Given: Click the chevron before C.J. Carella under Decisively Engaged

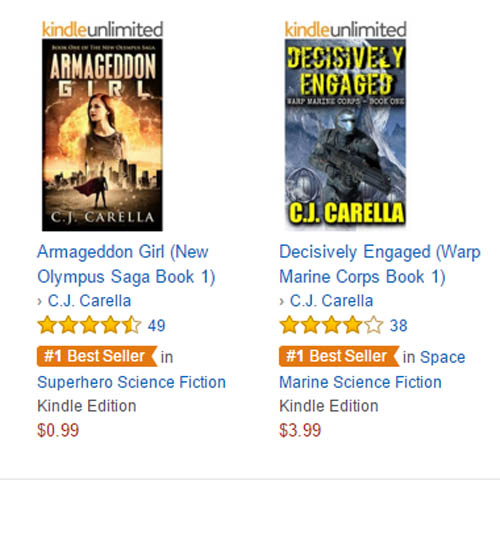Looking at the screenshot, I should coord(282,301).
